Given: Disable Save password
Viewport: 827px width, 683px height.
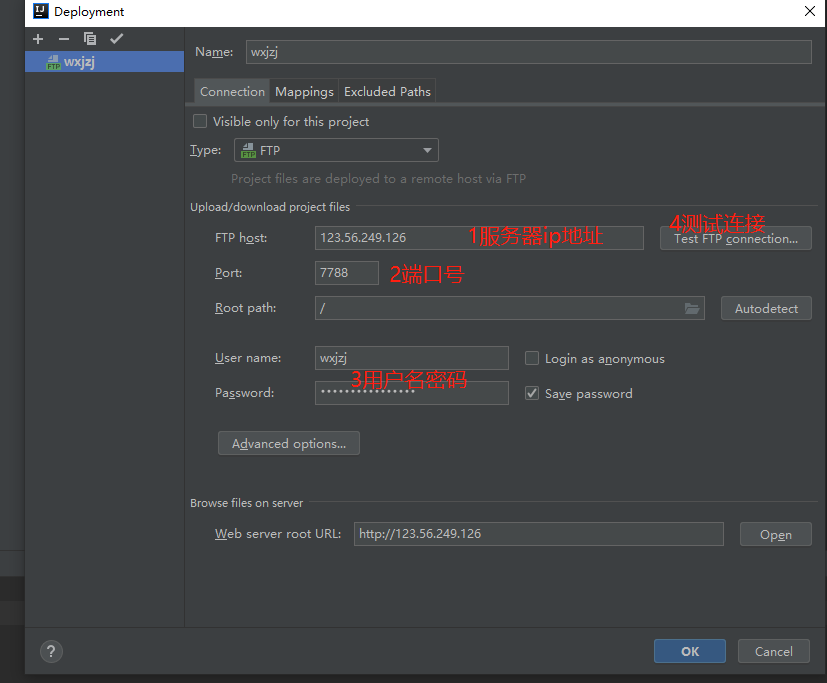Looking at the screenshot, I should coord(532,393).
